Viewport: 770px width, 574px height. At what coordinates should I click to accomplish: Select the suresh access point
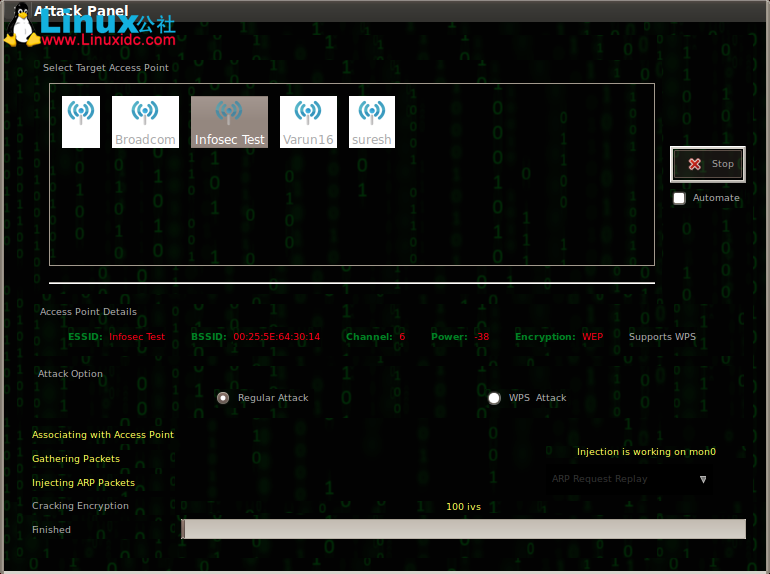(372, 121)
